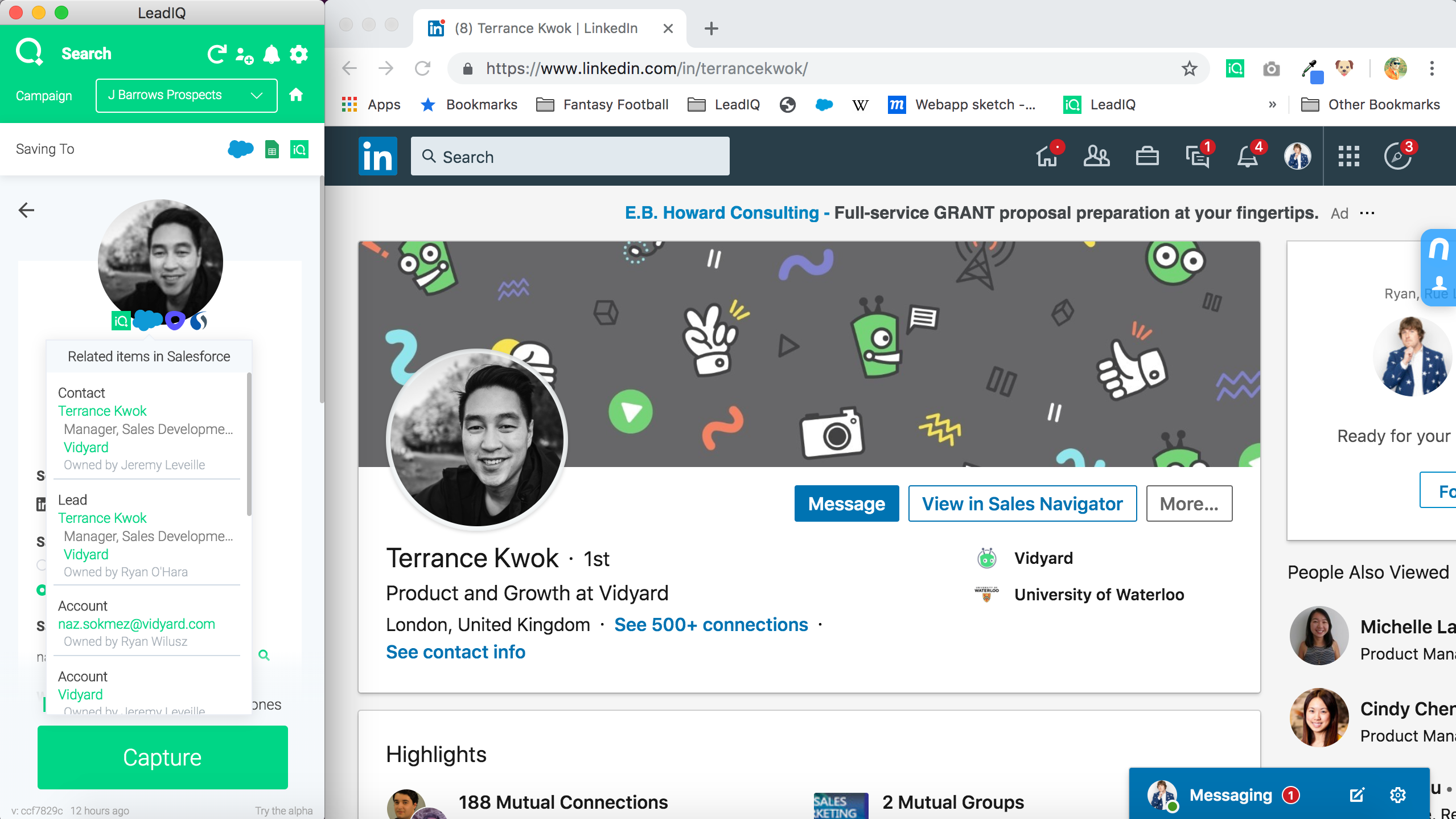
Task: Close the Terrance Kwok LinkedIn tab
Action: pos(668,28)
